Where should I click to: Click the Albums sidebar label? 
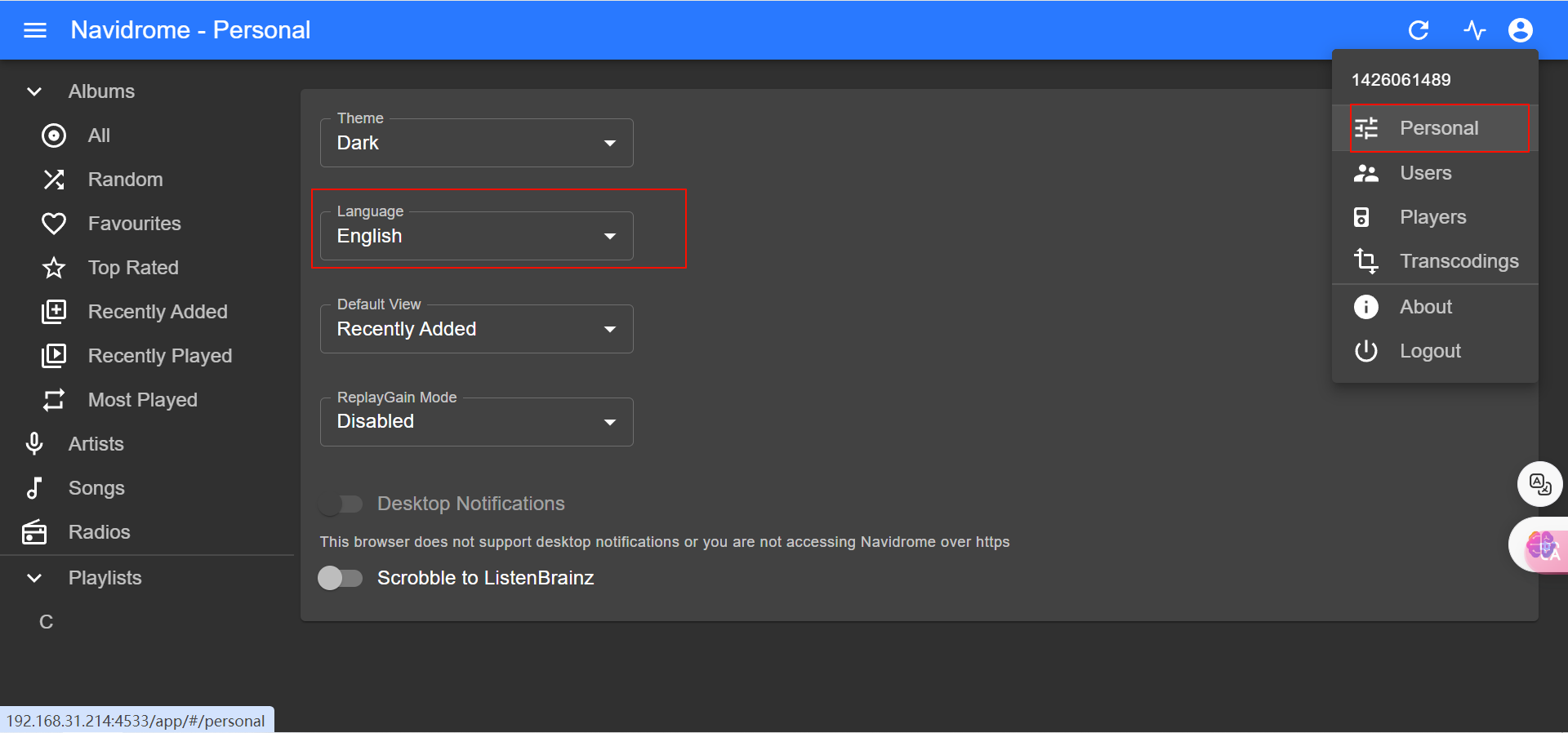(101, 91)
